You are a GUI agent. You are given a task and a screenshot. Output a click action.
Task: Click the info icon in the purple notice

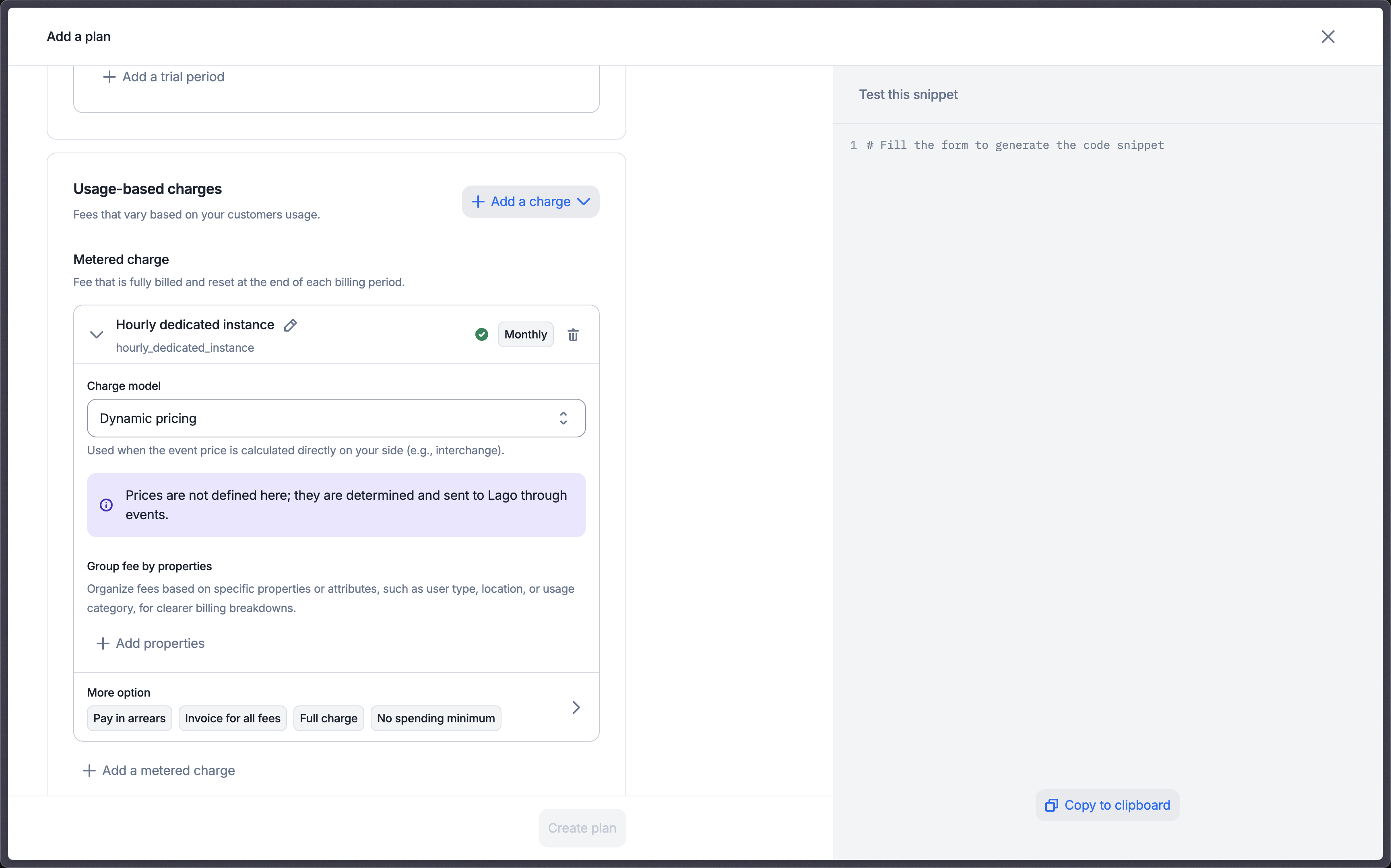[x=106, y=505]
